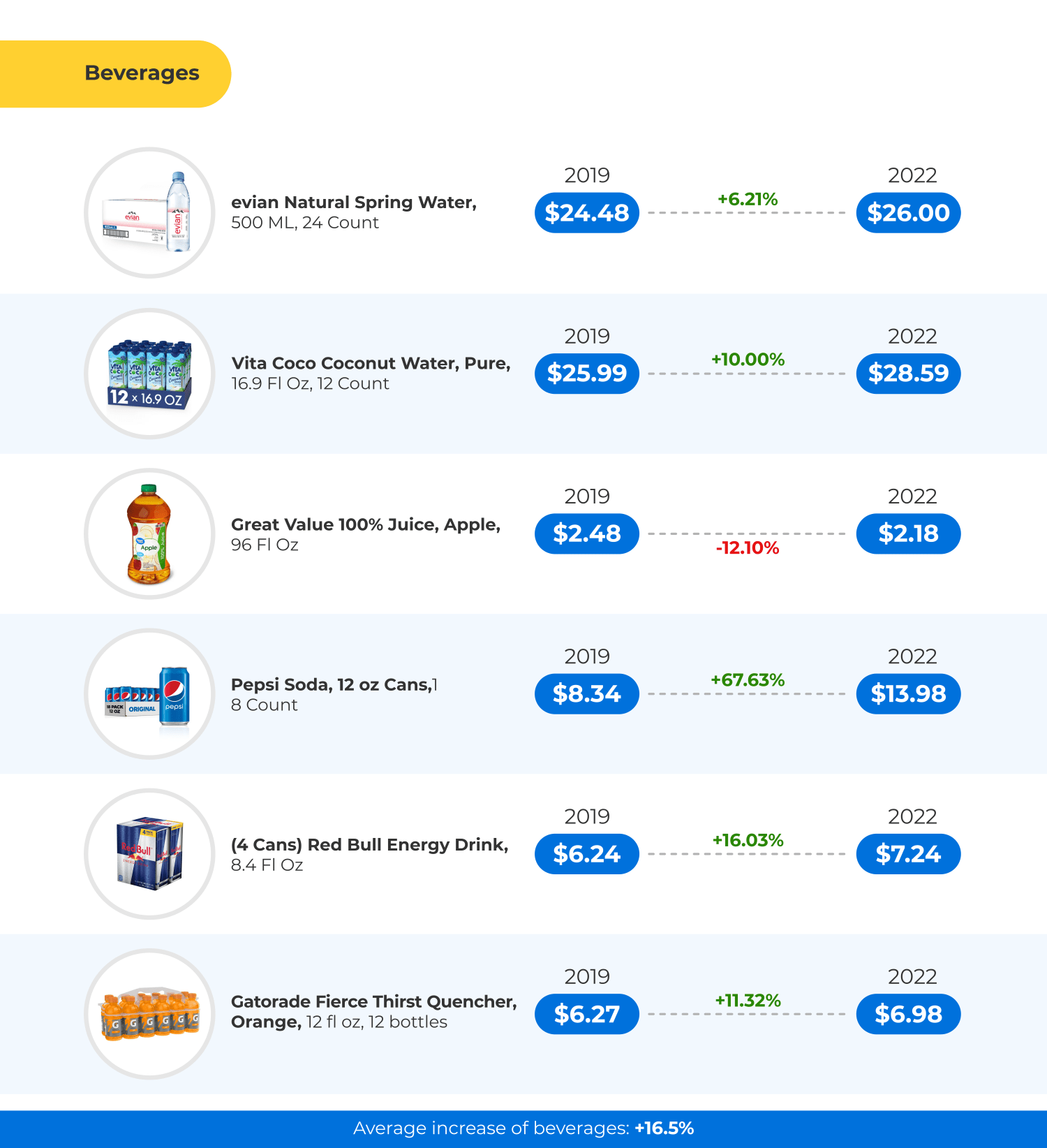This screenshot has width=1047, height=1148.
Task: Click Pepsi 2022 price $13.98
Action: (x=908, y=694)
